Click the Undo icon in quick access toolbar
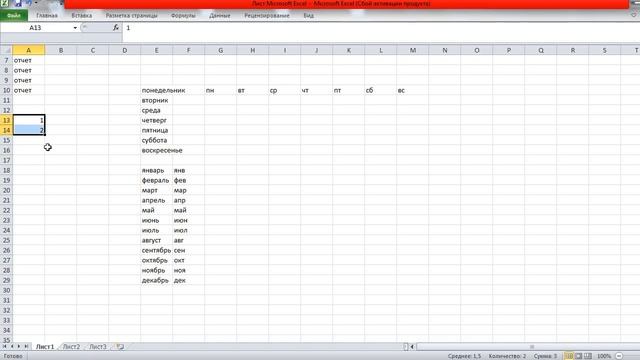The height and width of the screenshot is (360, 640). tap(29, 3)
